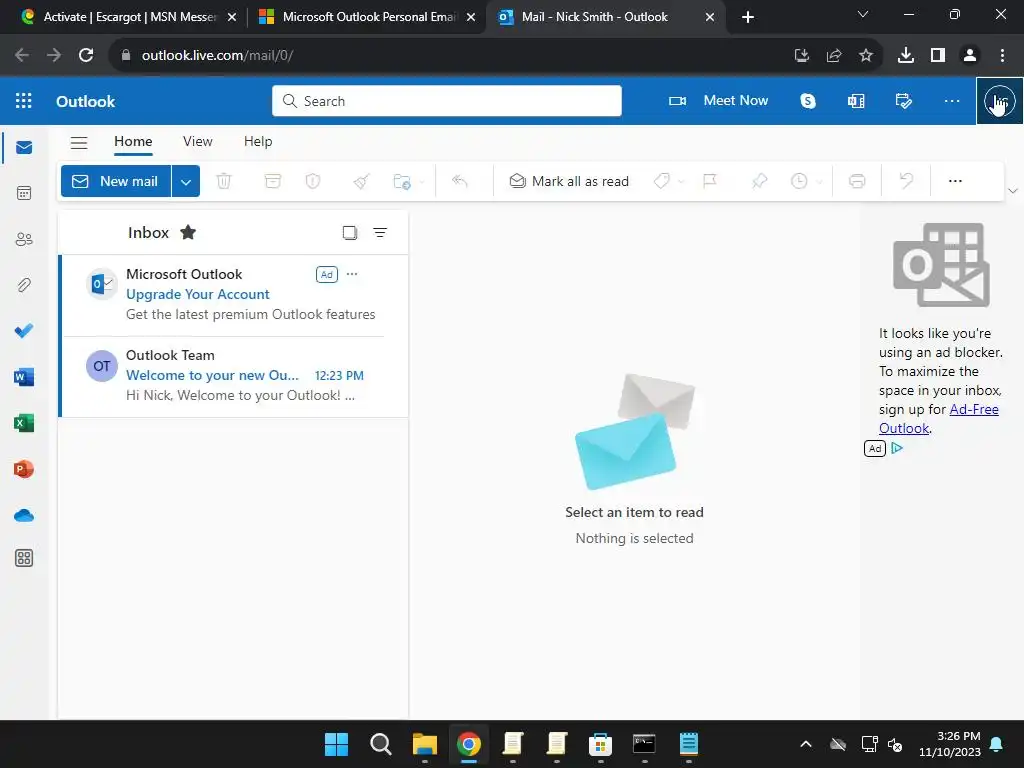Open header more options ellipsis

[x=952, y=101]
